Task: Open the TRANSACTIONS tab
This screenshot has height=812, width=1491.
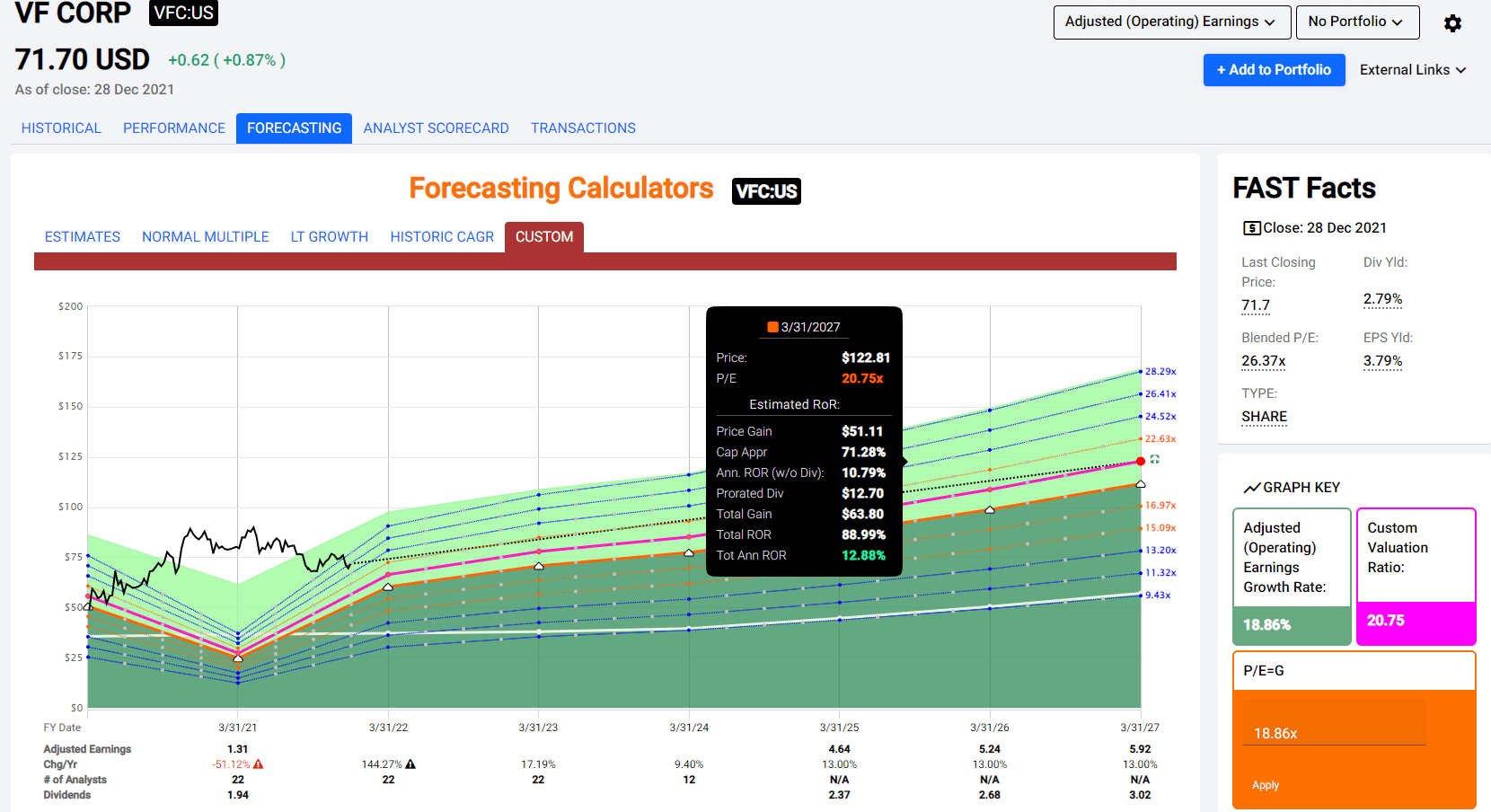Action: (x=583, y=128)
